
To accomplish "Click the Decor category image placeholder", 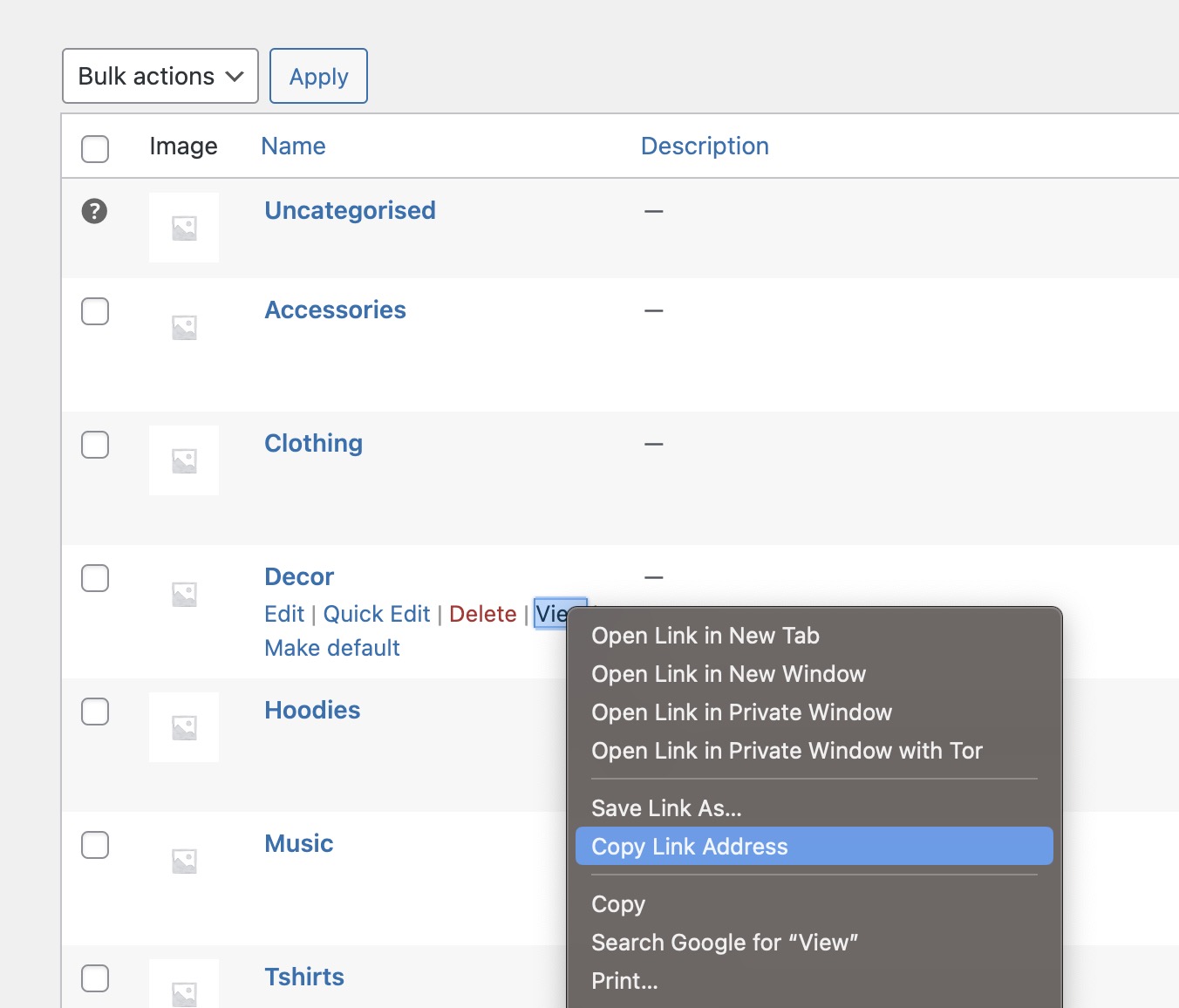I will (x=184, y=594).
